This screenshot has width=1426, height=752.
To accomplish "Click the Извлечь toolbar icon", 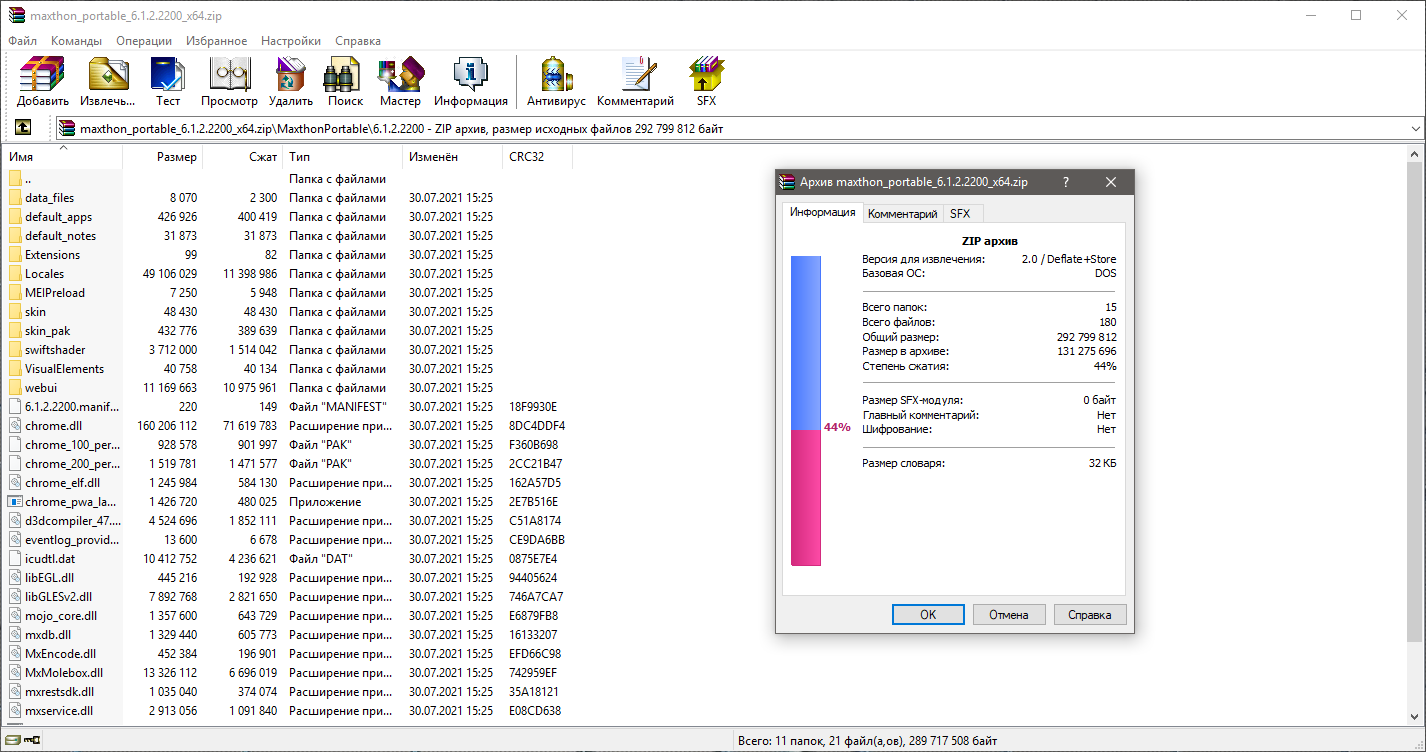I will pyautogui.click(x=108, y=82).
